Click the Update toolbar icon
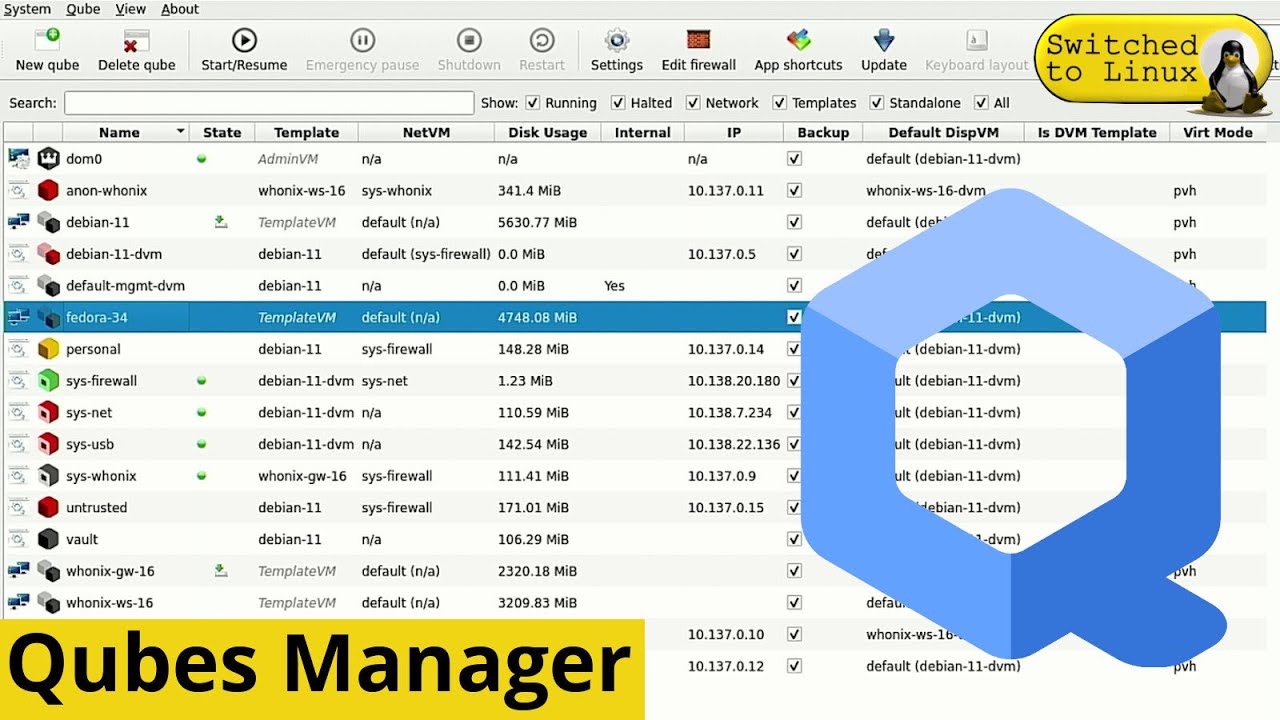Viewport: 1280px width, 720px height. coord(884,41)
